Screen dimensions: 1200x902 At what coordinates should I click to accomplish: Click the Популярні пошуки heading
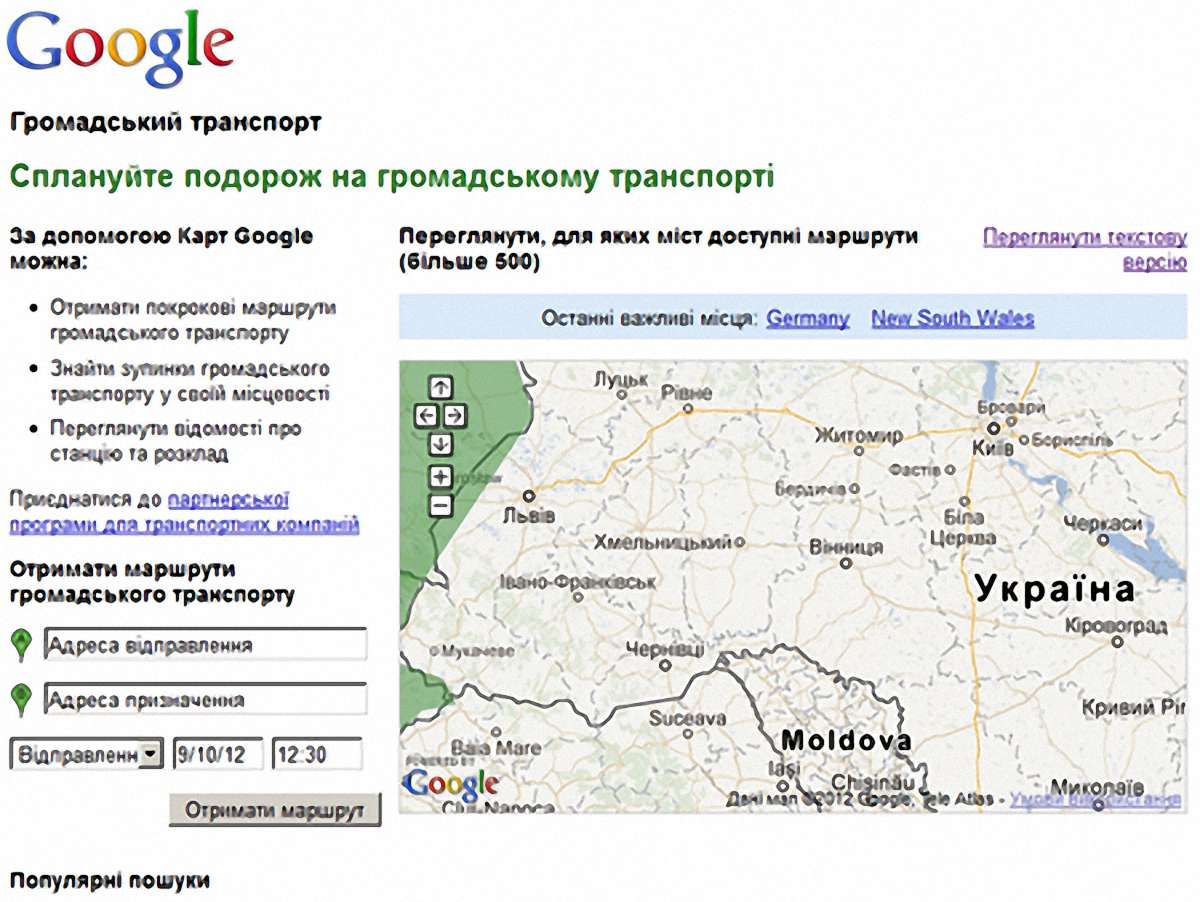110,881
